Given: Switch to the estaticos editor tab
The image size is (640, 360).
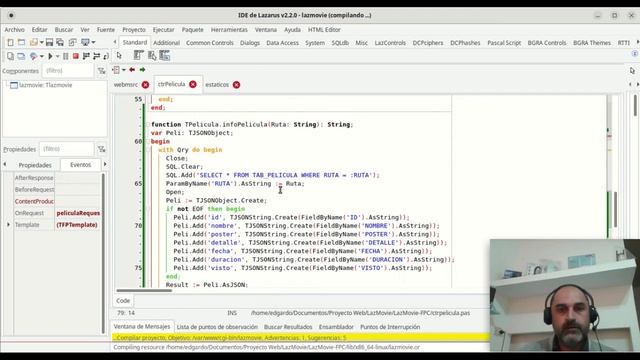Looking at the screenshot, I should [x=217, y=85].
